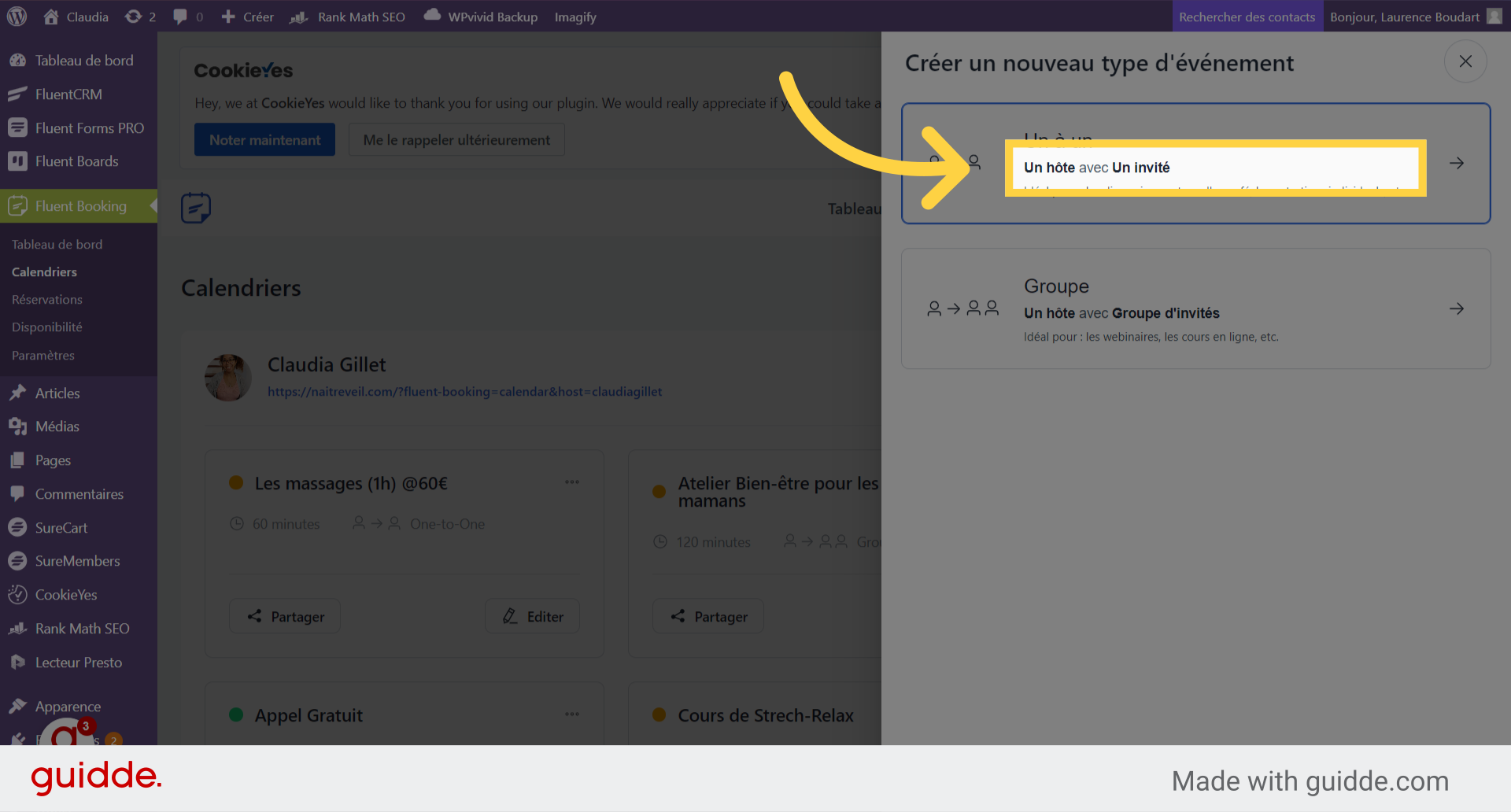1511x812 pixels.
Task: Open Commentaires in sidebar
Action: [79, 494]
